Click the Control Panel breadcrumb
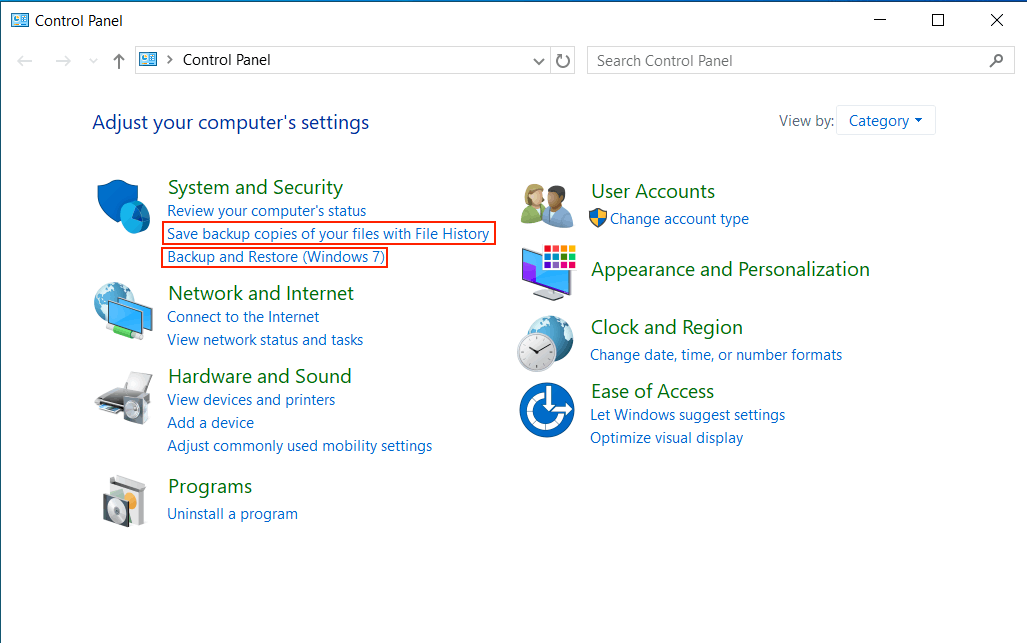Image resolution: width=1027 pixels, height=643 pixels. pyautogui.click(x=227, y=60)
